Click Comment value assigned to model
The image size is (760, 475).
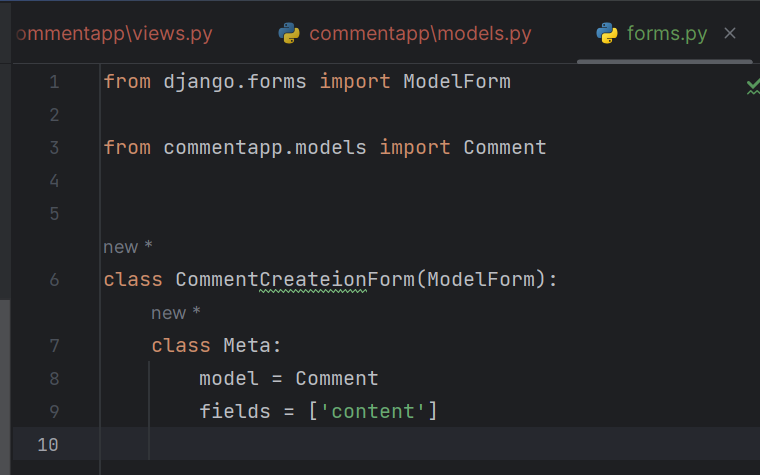pyautogui.click(x=337, y=379)
